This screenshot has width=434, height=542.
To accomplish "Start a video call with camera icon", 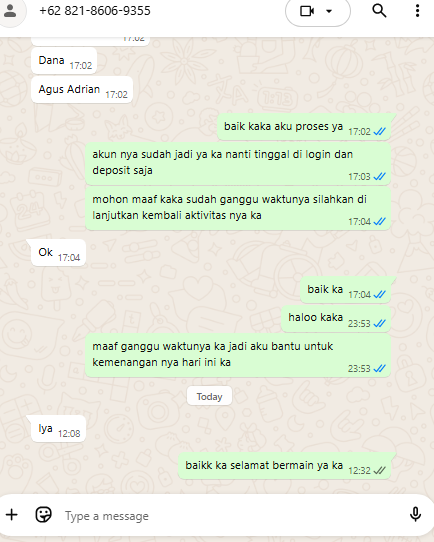I will [307, 11].
